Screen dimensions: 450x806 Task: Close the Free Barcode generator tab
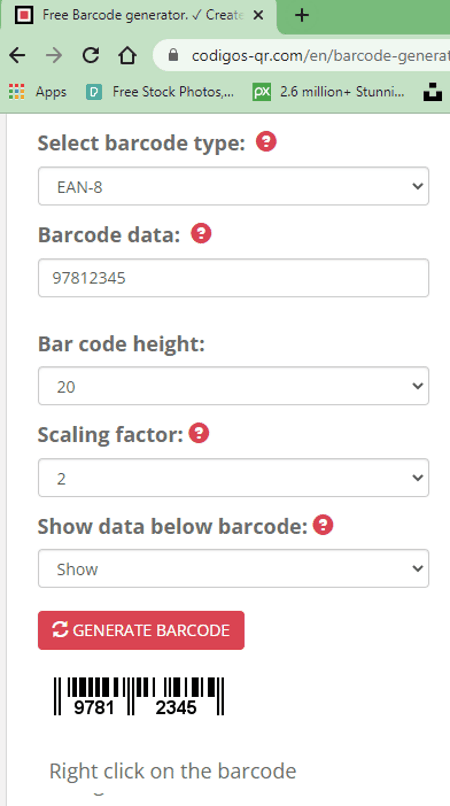coord(259,15)
